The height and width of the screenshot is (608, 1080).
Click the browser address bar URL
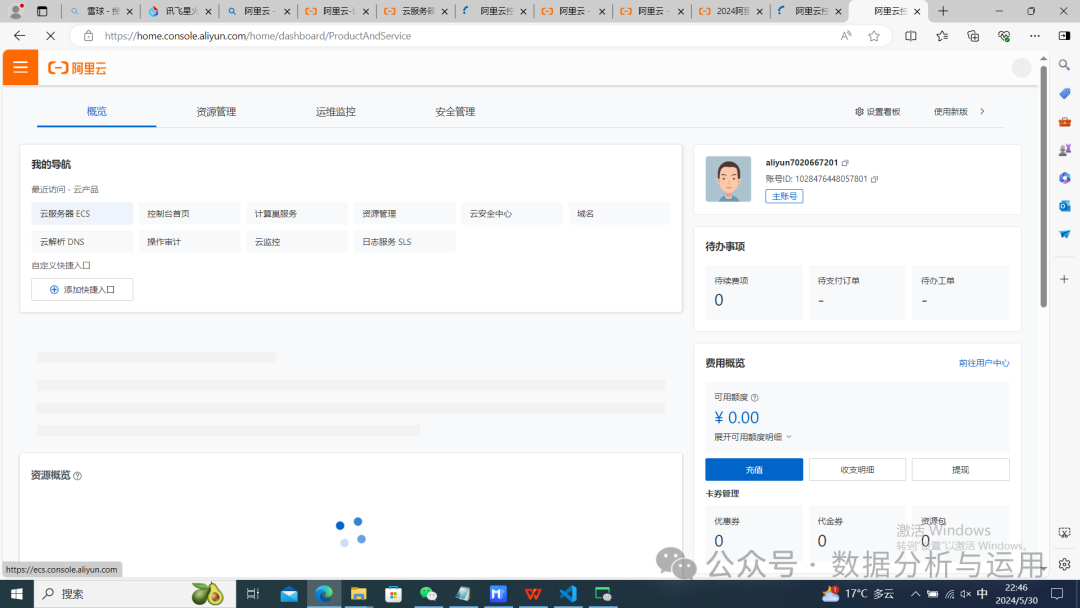(258, 36)
